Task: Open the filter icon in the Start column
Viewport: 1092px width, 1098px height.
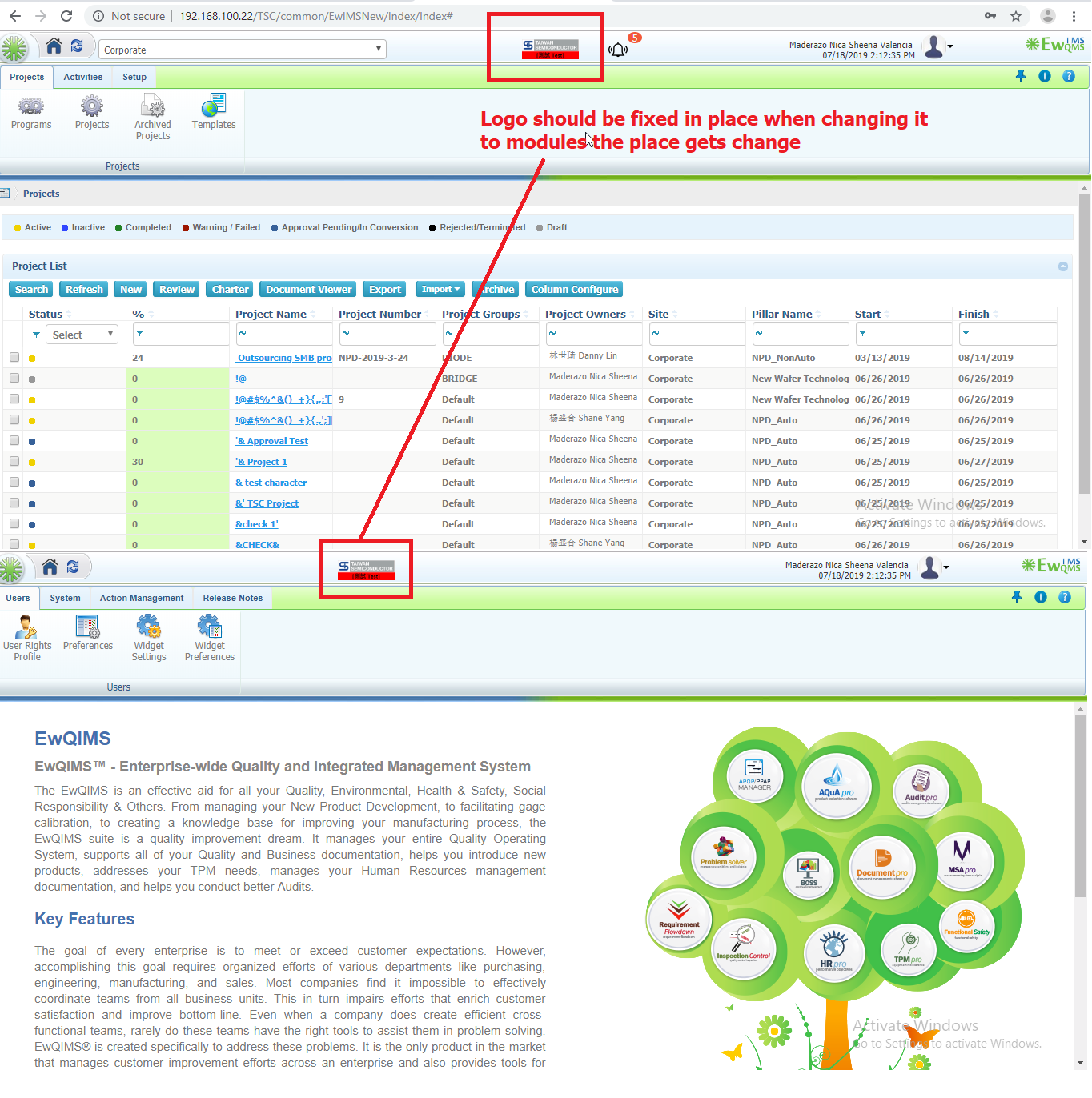Action: (x=862, y=334)
